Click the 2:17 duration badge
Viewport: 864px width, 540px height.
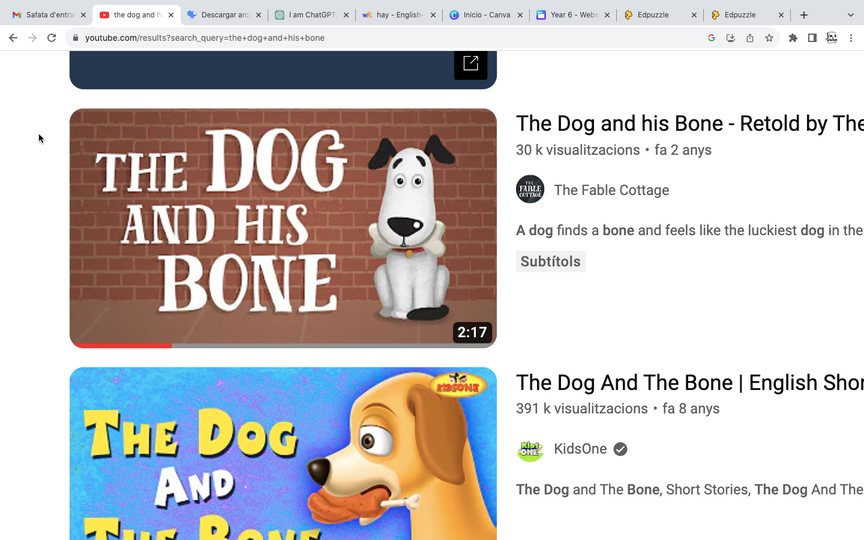tap(472, 332)
